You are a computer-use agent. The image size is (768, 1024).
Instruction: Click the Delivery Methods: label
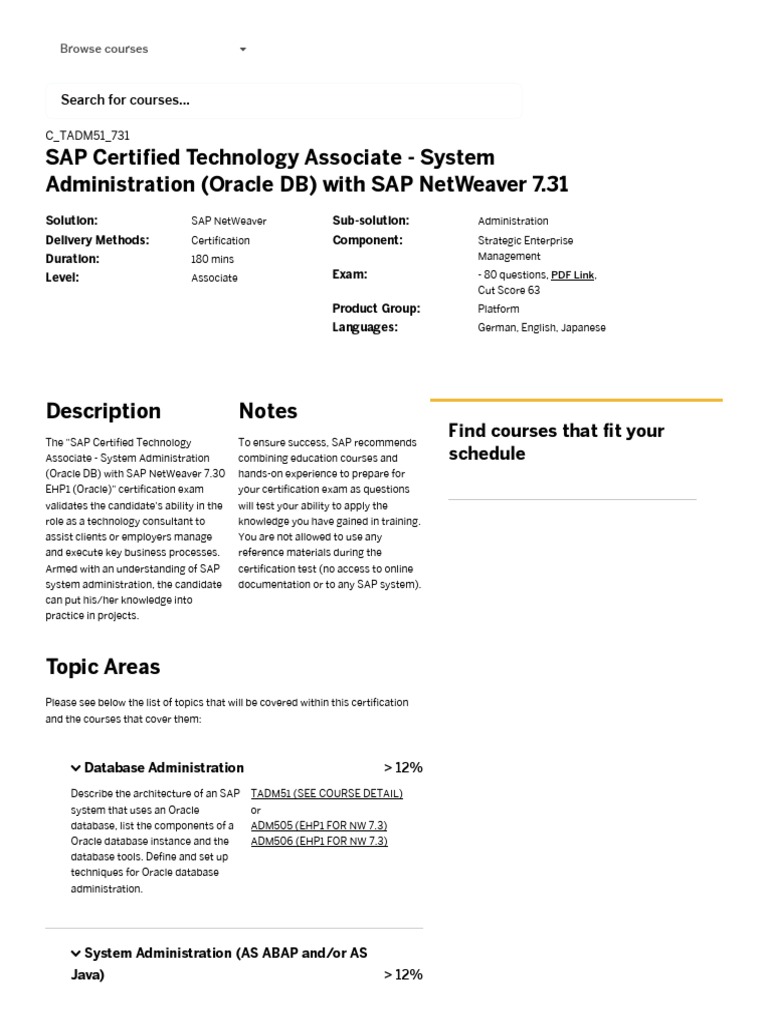(x=97, y=240)
